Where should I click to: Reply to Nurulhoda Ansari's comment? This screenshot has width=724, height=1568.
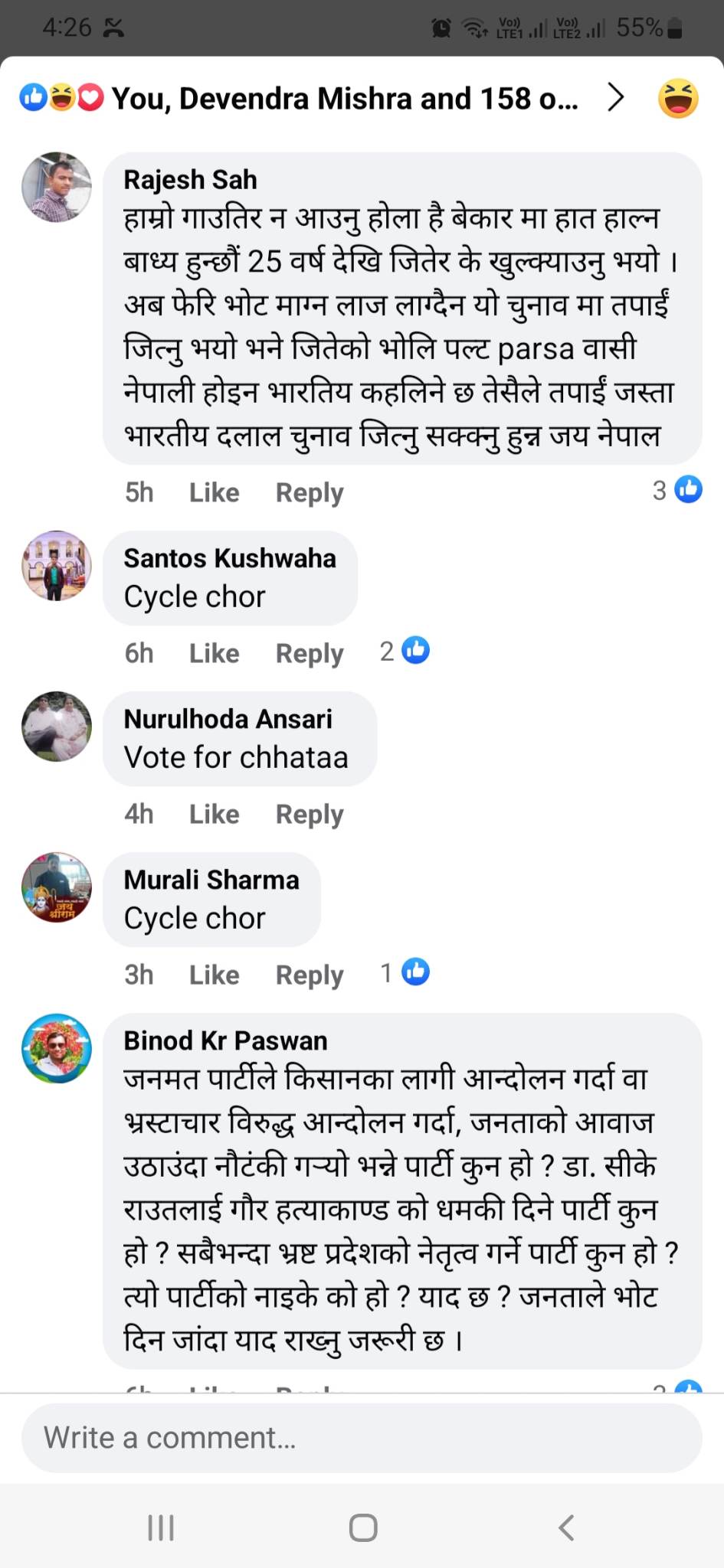coord(310,814)
